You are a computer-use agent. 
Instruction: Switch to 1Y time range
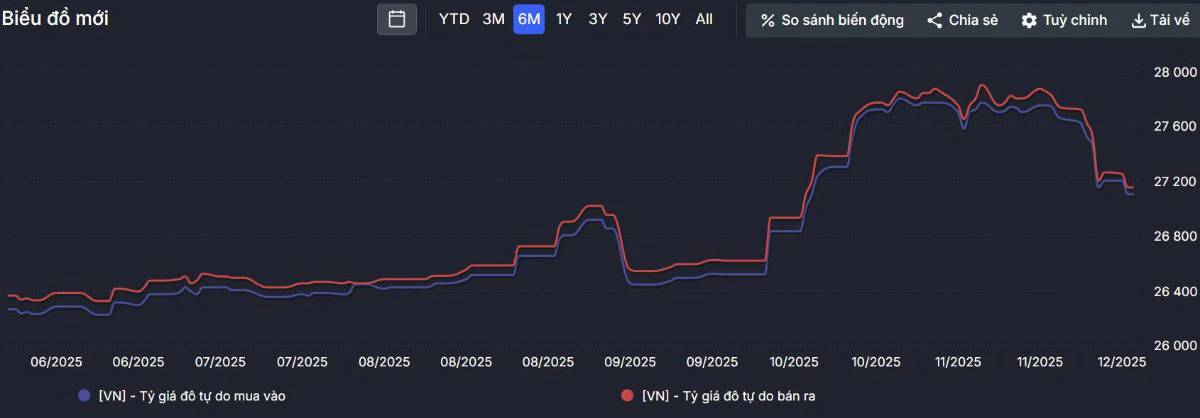click(x=564, y=19)
